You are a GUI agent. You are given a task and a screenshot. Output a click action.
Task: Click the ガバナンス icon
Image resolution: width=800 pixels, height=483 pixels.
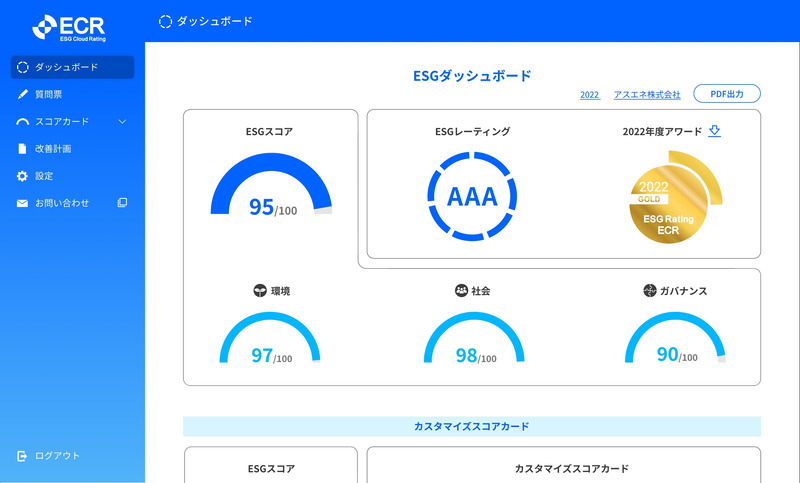(649, 291)
